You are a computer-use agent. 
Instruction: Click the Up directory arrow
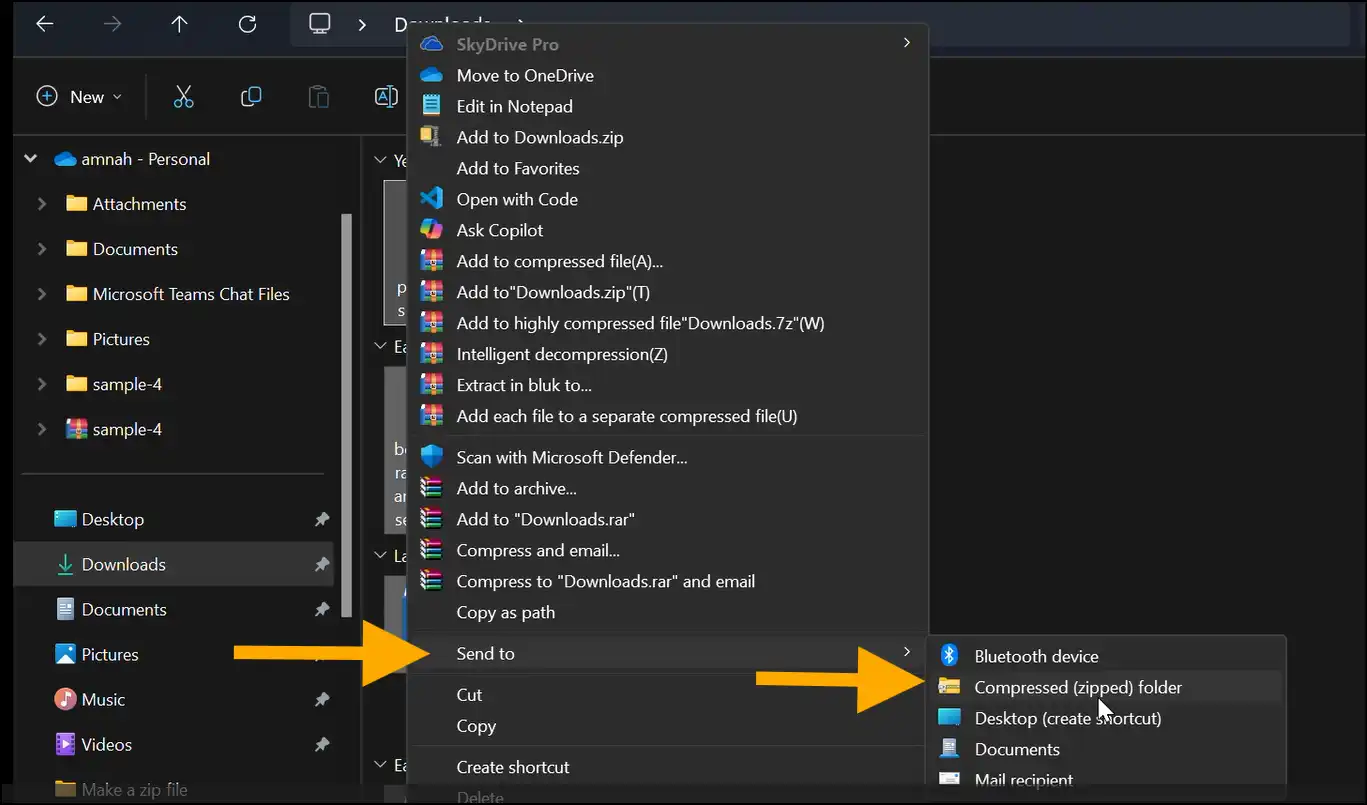pyautogui.click(x=180, y=24)
